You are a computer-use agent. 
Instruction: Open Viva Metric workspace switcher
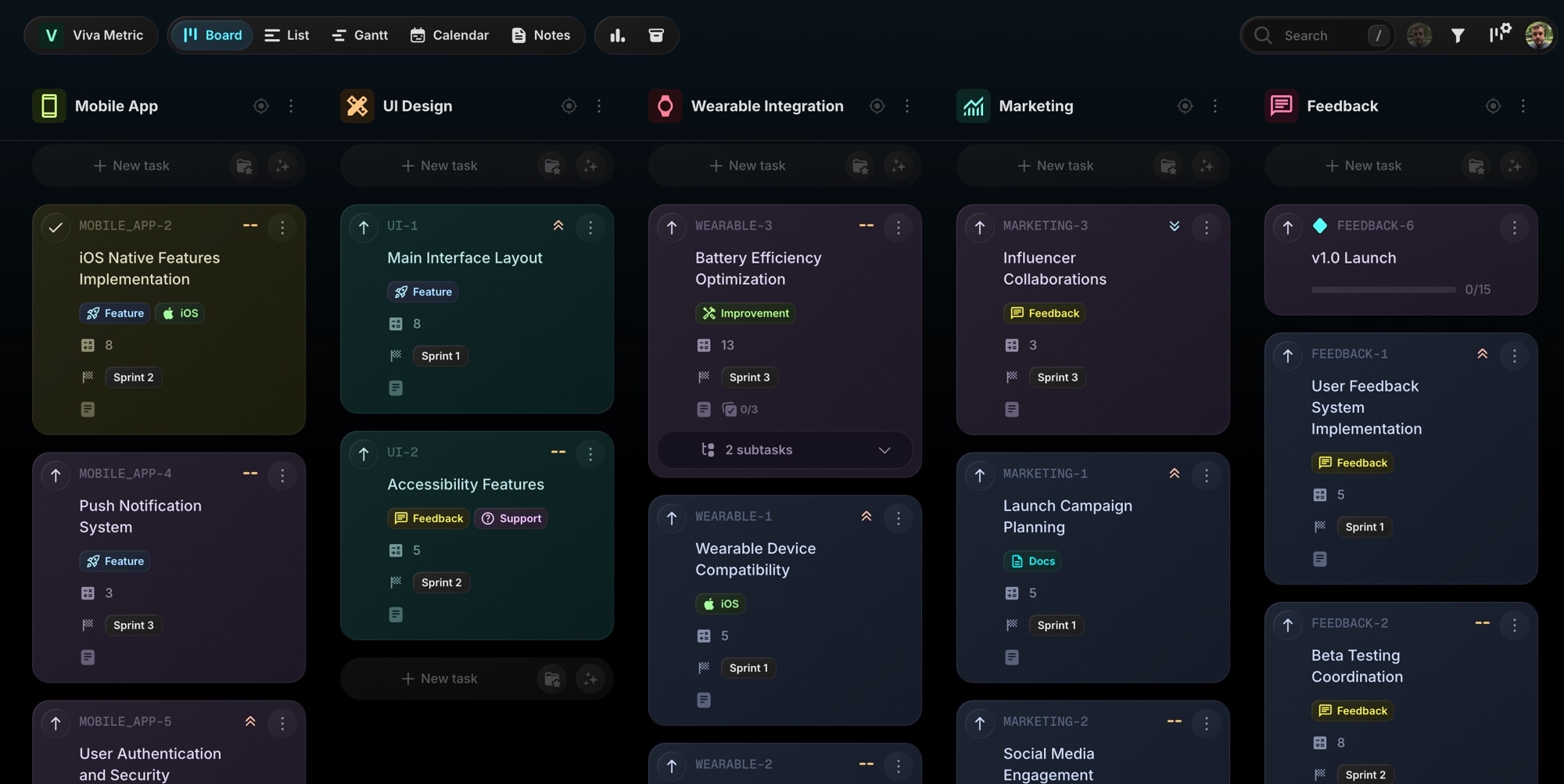click(91, 35)
